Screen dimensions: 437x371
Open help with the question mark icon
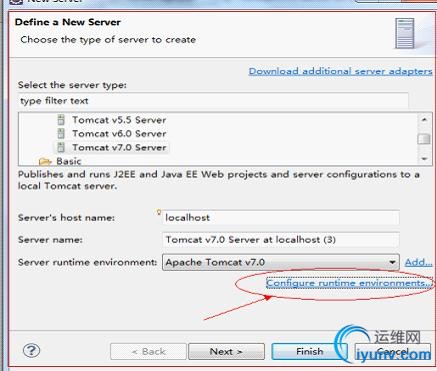31,350
